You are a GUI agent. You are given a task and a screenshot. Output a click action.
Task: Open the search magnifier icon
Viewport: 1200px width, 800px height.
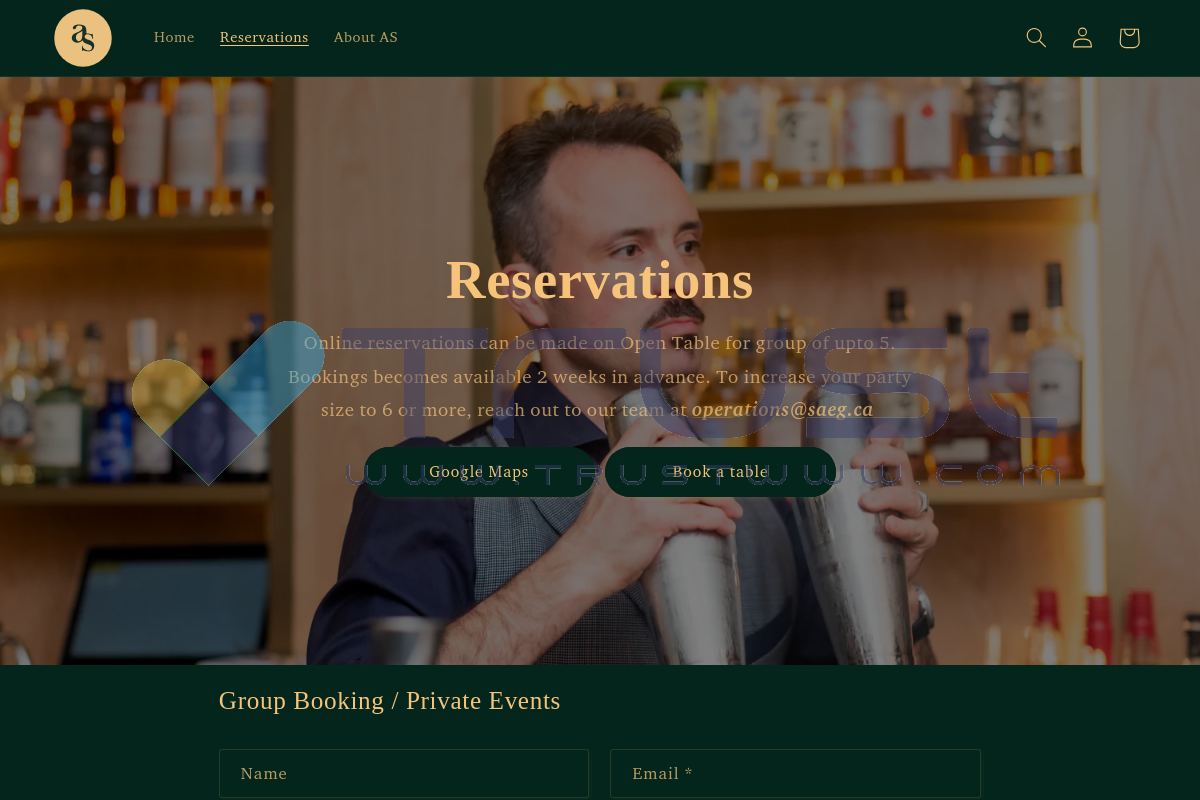1036,38
